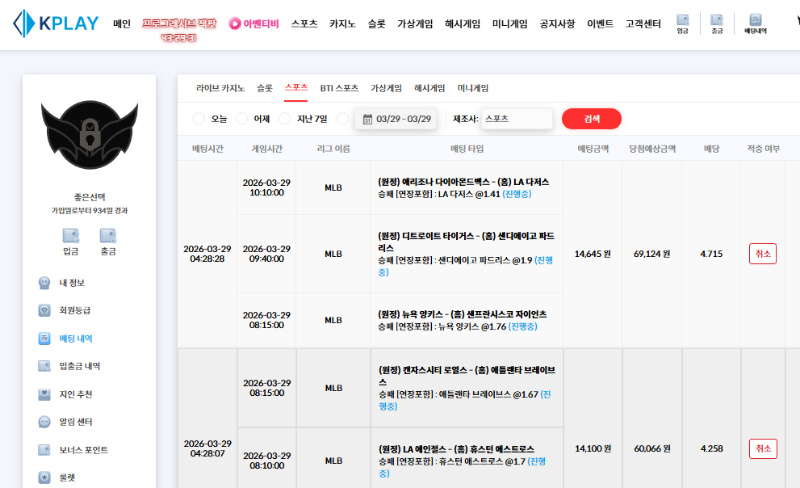Open 보너스 포인트 in sidebar

tap(83, 450)
